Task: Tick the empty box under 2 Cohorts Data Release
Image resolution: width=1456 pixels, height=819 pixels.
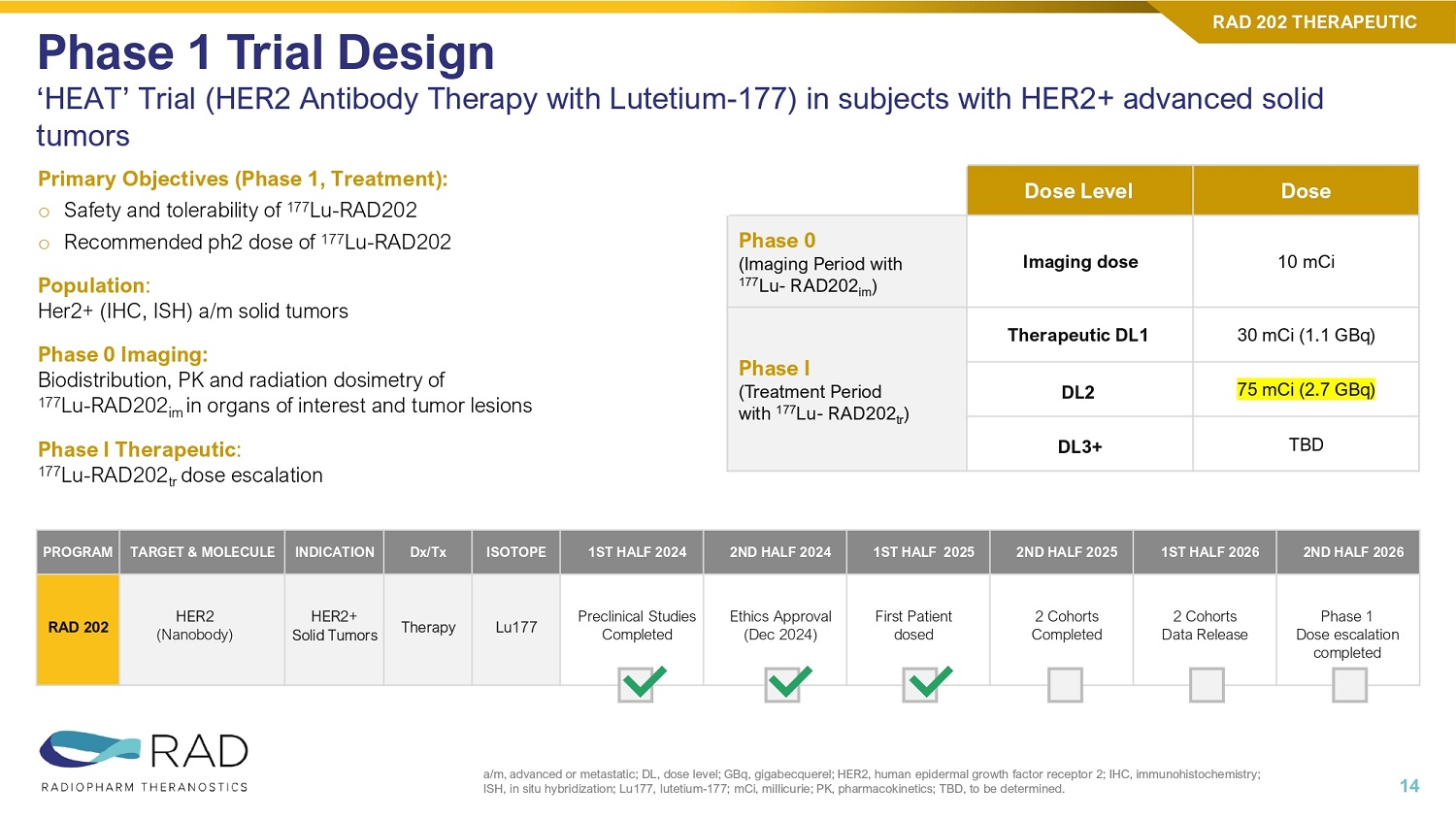Action: tap(1207, 685)
